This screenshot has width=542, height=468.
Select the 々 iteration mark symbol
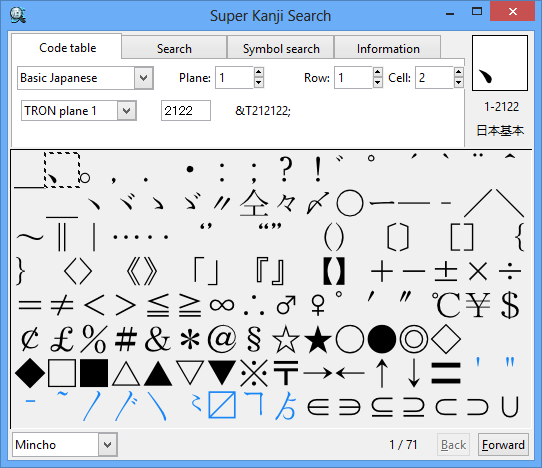pos(286,203)
